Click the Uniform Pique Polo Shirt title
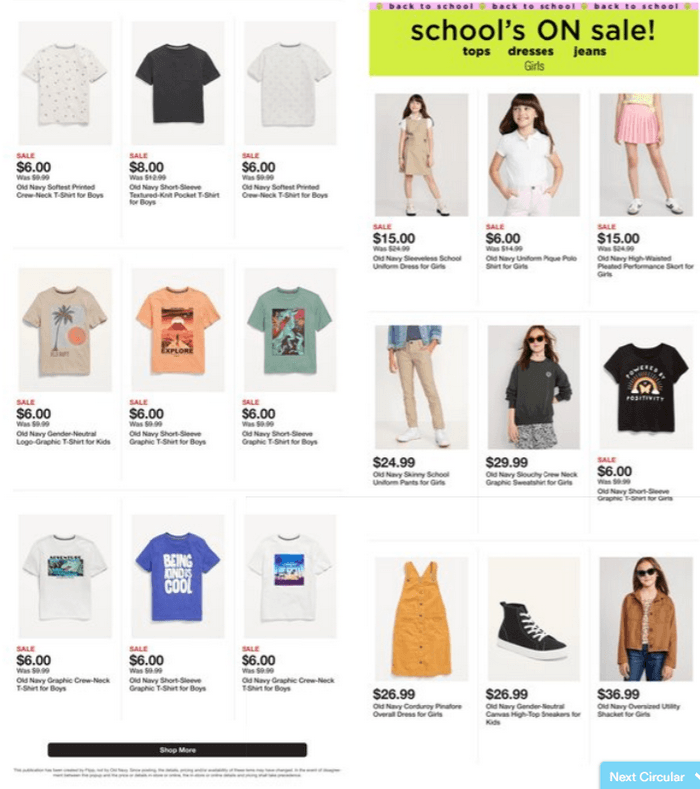This screenshot has height=789, width=700. point(531,262)
